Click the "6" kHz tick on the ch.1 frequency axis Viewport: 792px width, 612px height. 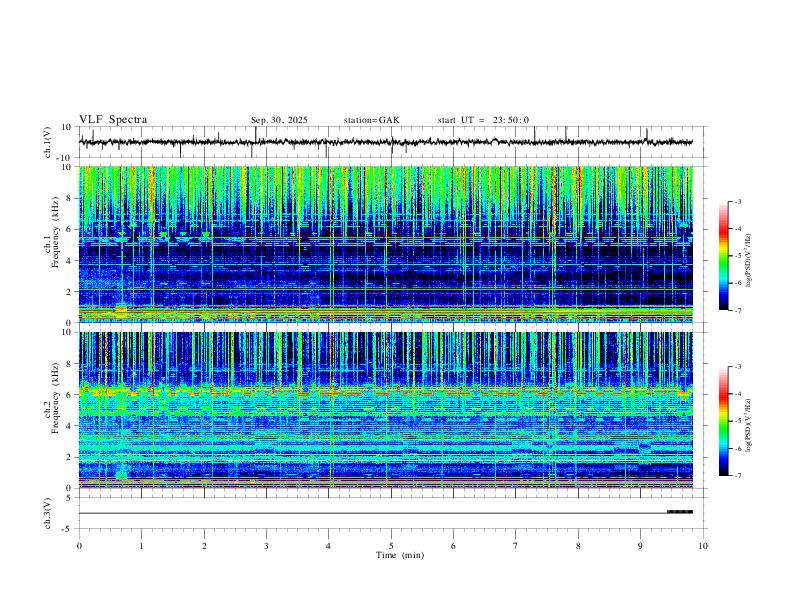click(x=68, y=229)
